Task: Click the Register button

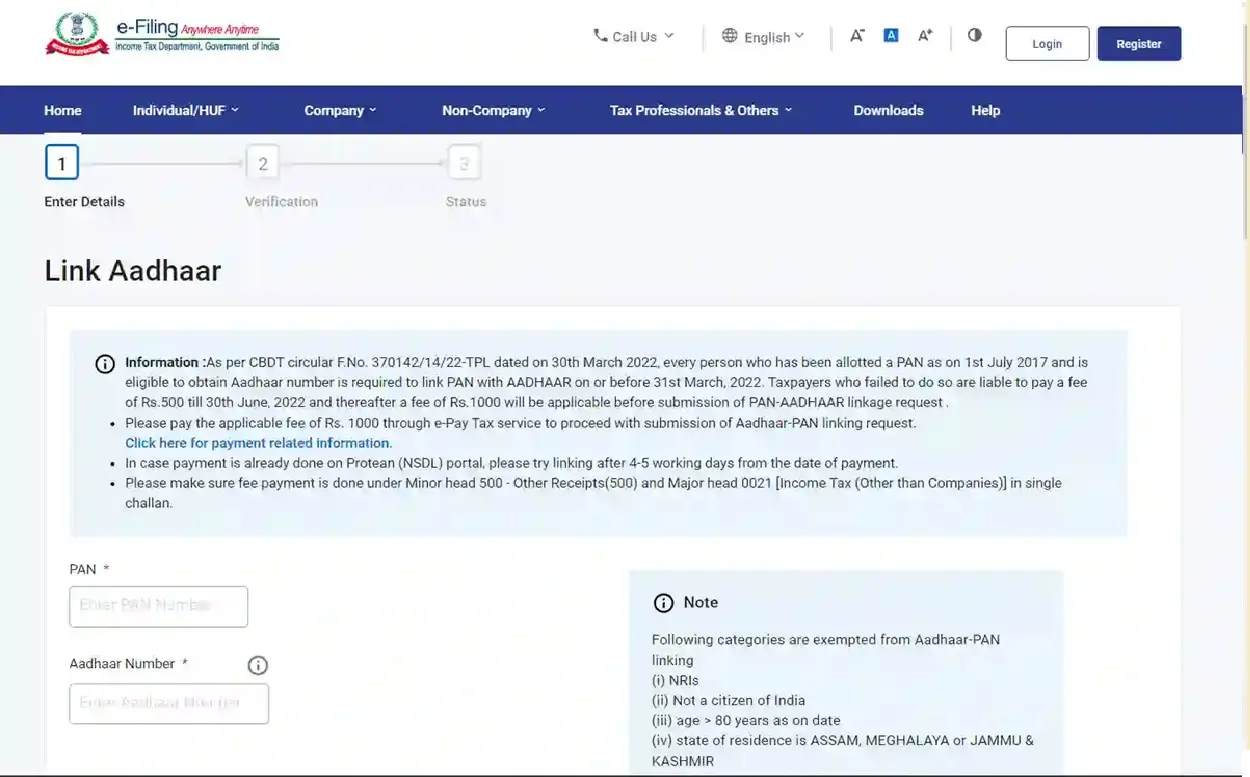Action: tap(1138, 44)
